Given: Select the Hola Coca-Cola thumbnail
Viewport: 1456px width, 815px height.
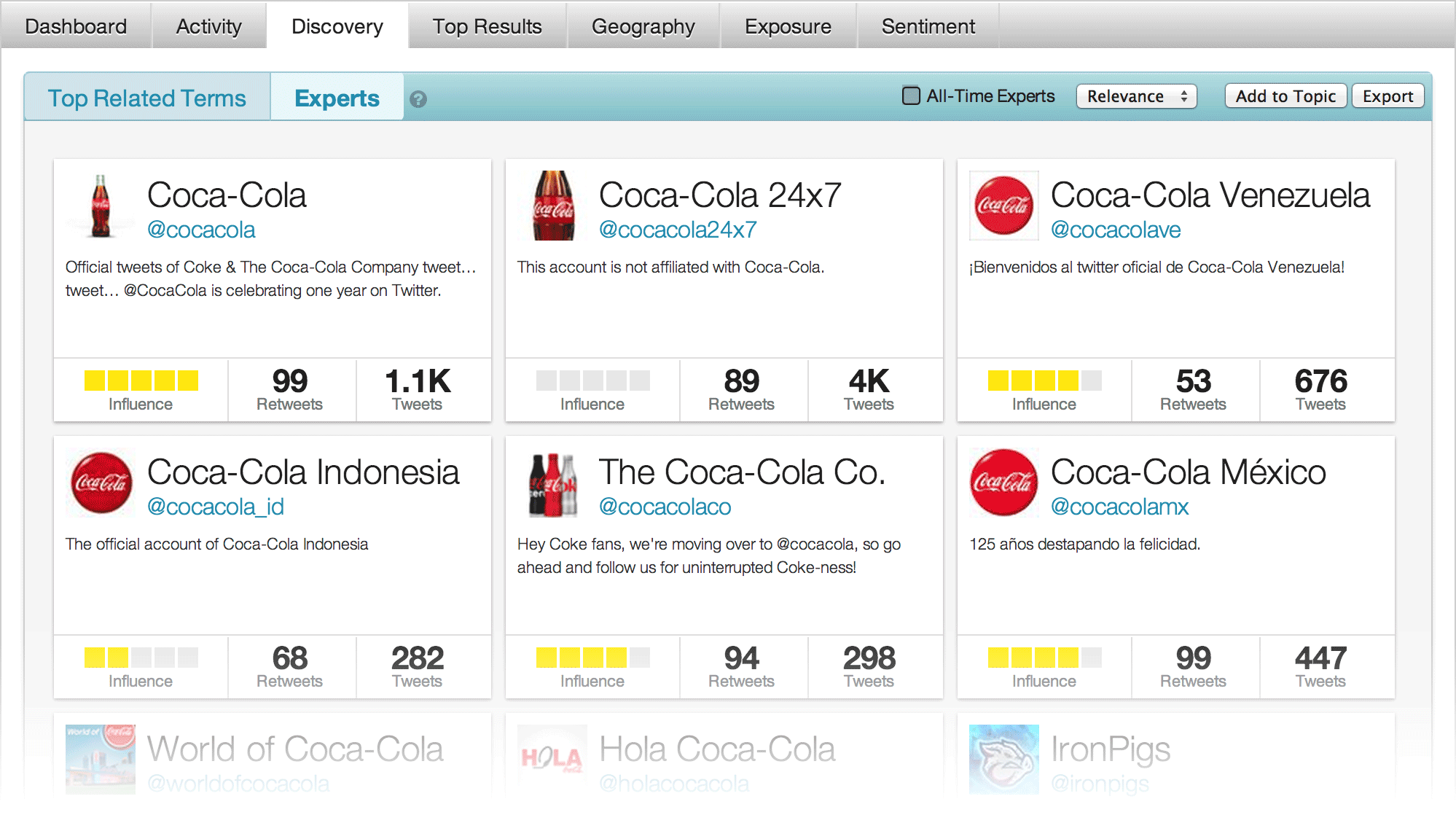Looking at the screenshot, I should tap(552, 759).
